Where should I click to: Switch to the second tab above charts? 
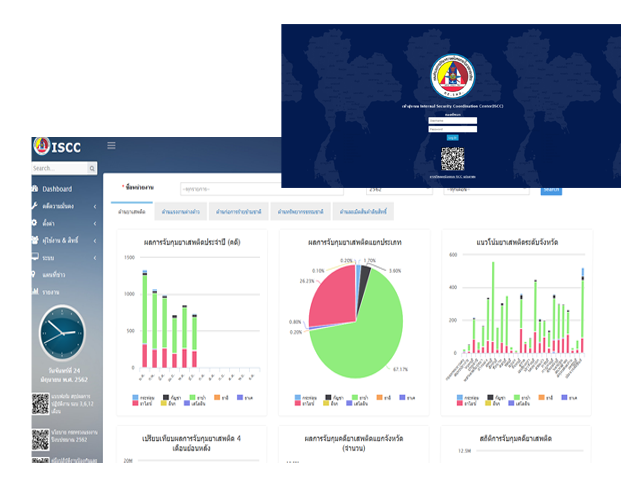[182, 211]
